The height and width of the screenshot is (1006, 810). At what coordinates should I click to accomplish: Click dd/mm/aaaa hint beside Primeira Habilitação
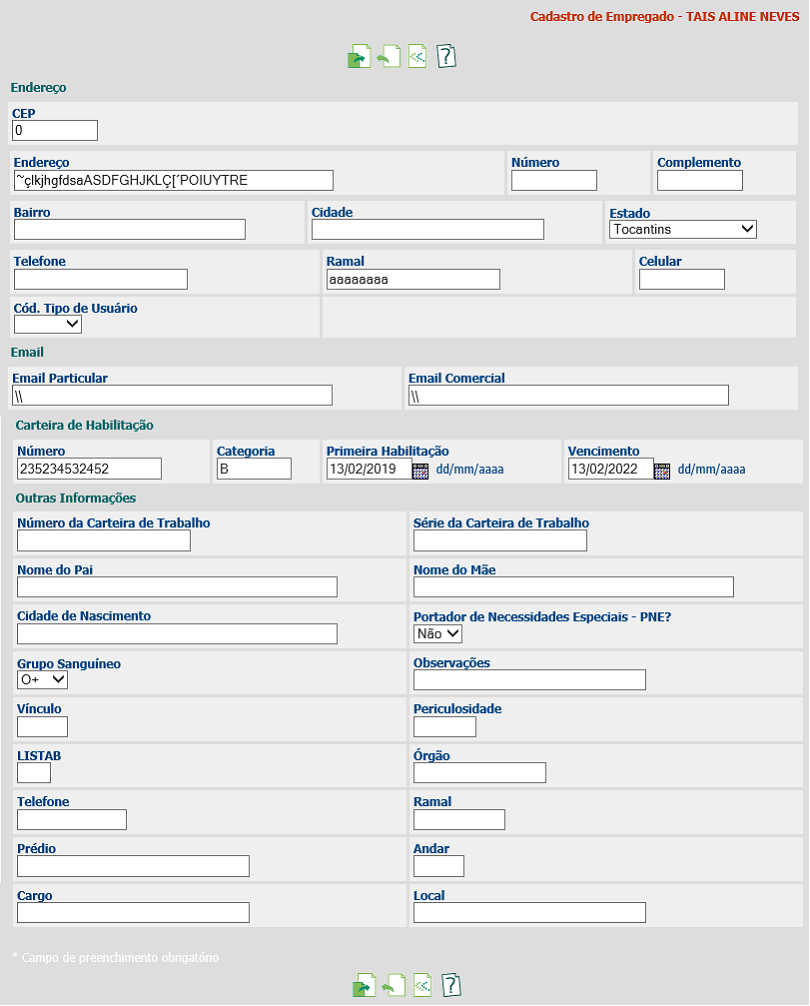point(470,470)
